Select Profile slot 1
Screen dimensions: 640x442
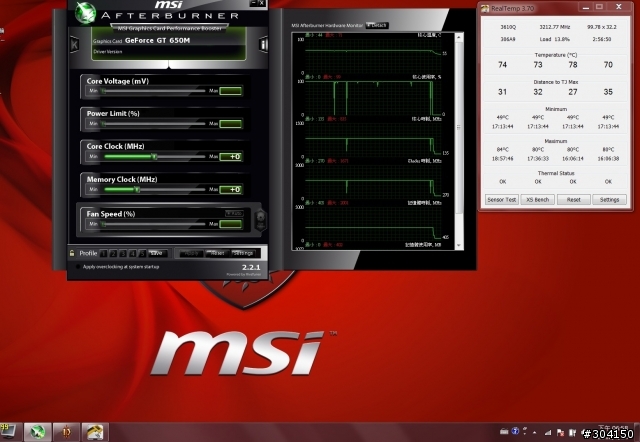(x=104, y=253)
